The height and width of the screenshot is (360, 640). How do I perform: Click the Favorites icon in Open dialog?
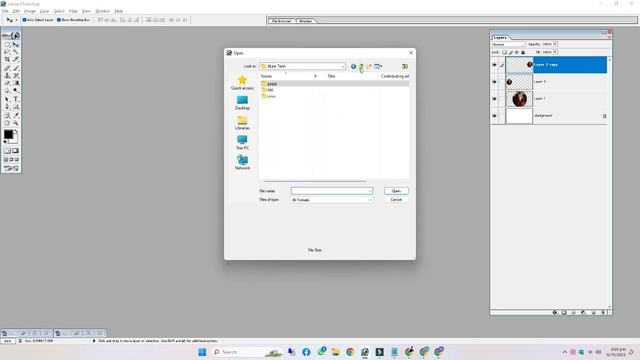(x=404, y=67)
